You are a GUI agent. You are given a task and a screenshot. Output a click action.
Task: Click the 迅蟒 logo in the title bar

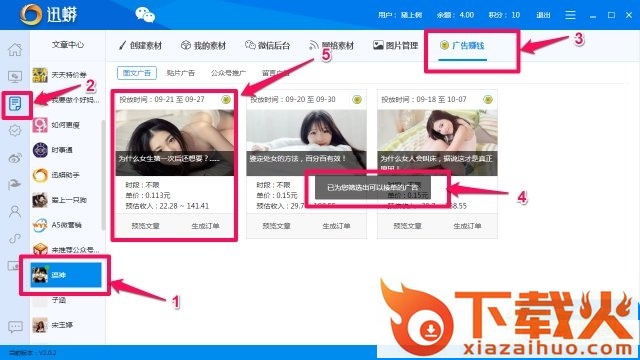pos(49,15)
